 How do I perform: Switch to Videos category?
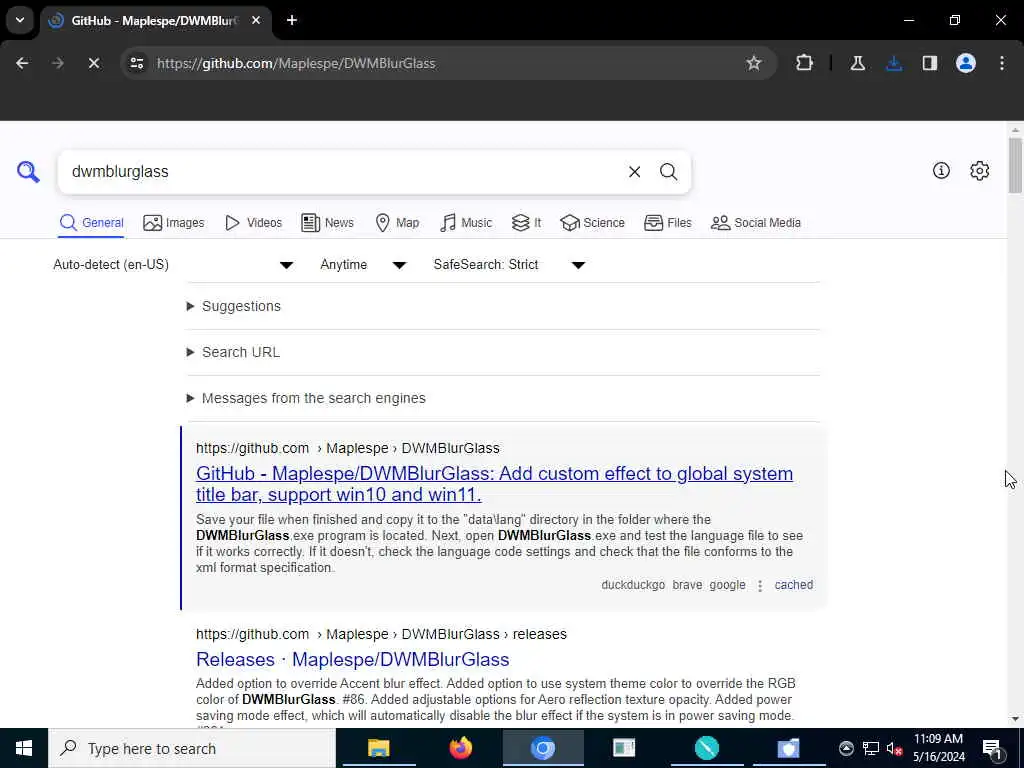click(253, 223)
